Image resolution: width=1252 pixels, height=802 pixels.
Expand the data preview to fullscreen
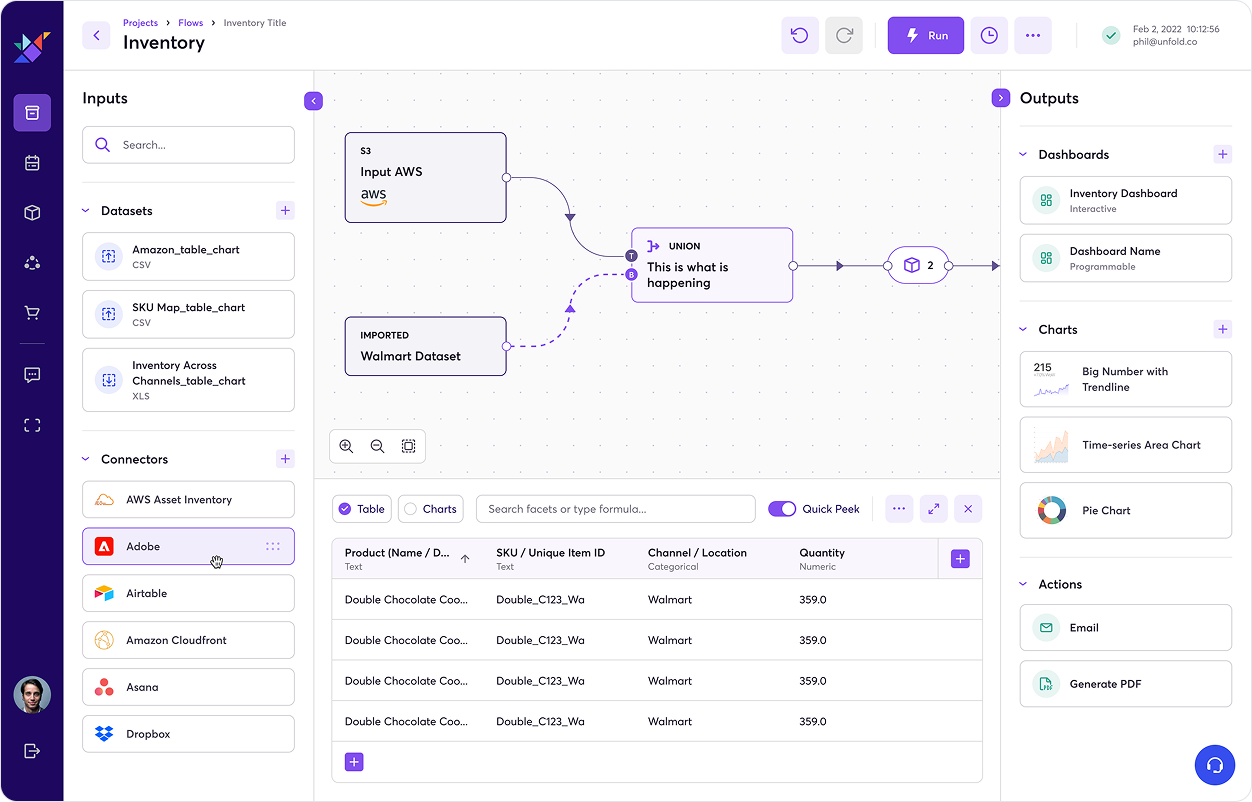[x=933, y=509]
